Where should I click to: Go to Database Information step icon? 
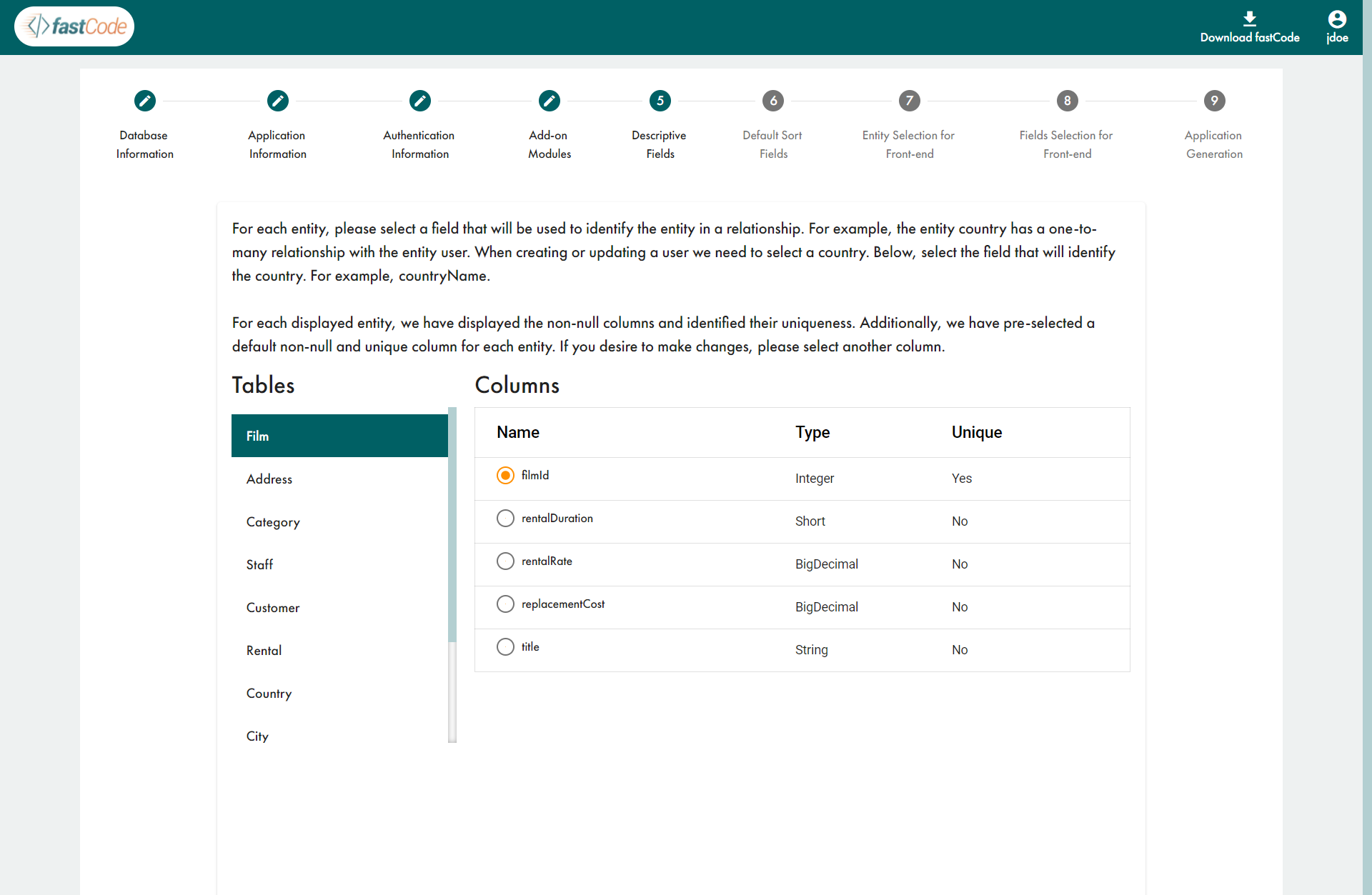(x=145, y=101)
